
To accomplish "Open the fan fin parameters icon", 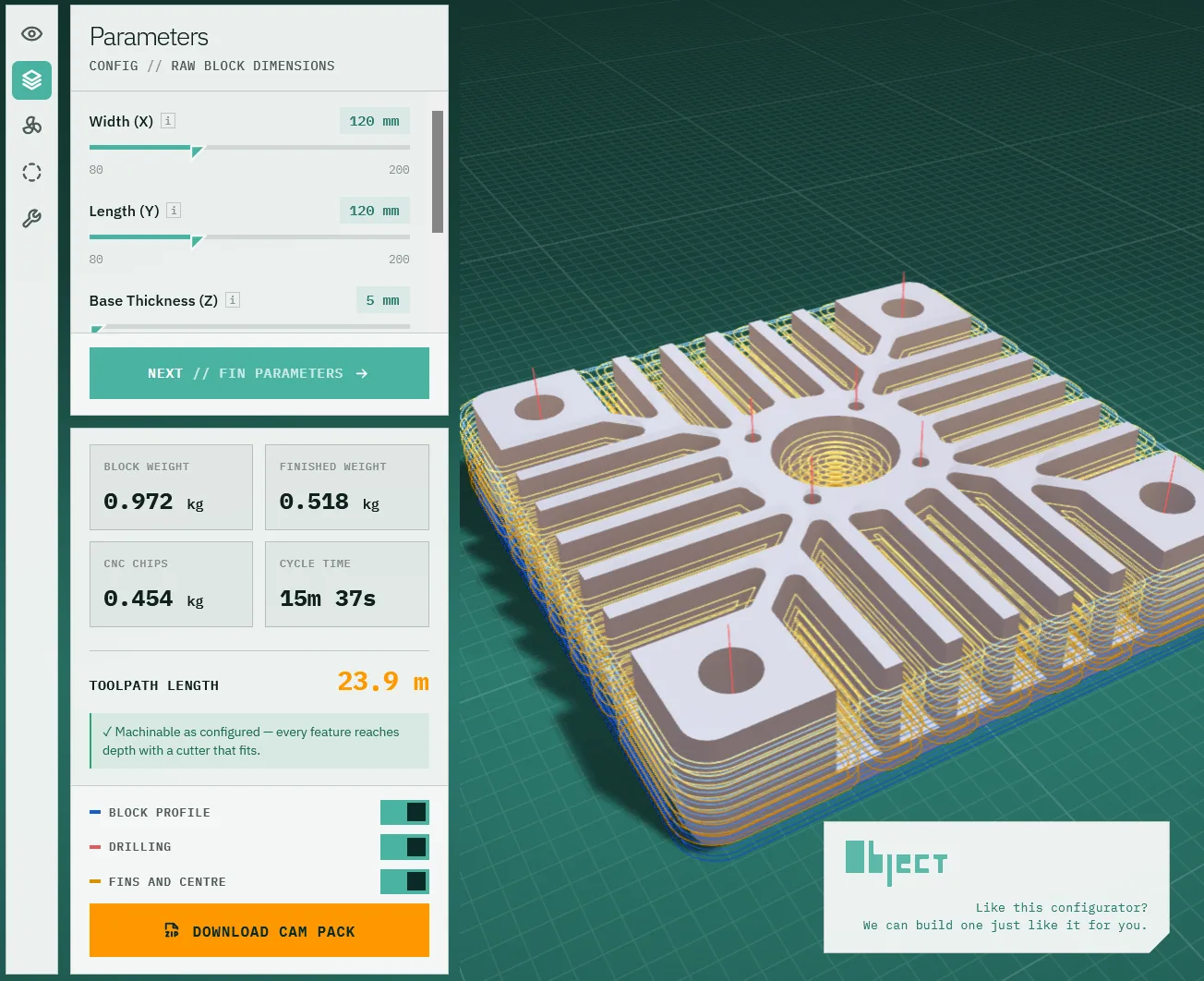I will pyautogui.click(x=31, y=126).
